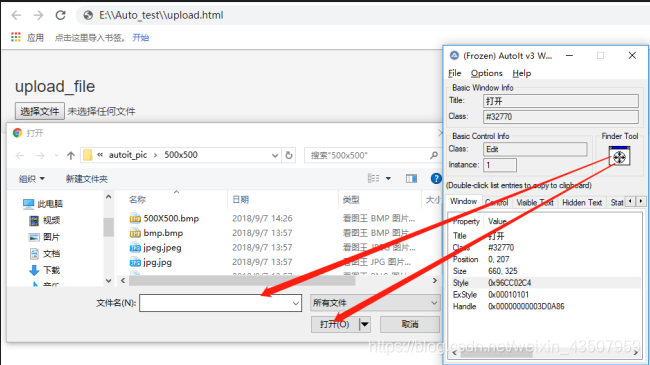650x365 pixels.
Task: Switch to the Window tab
Action: pos(463,202)
